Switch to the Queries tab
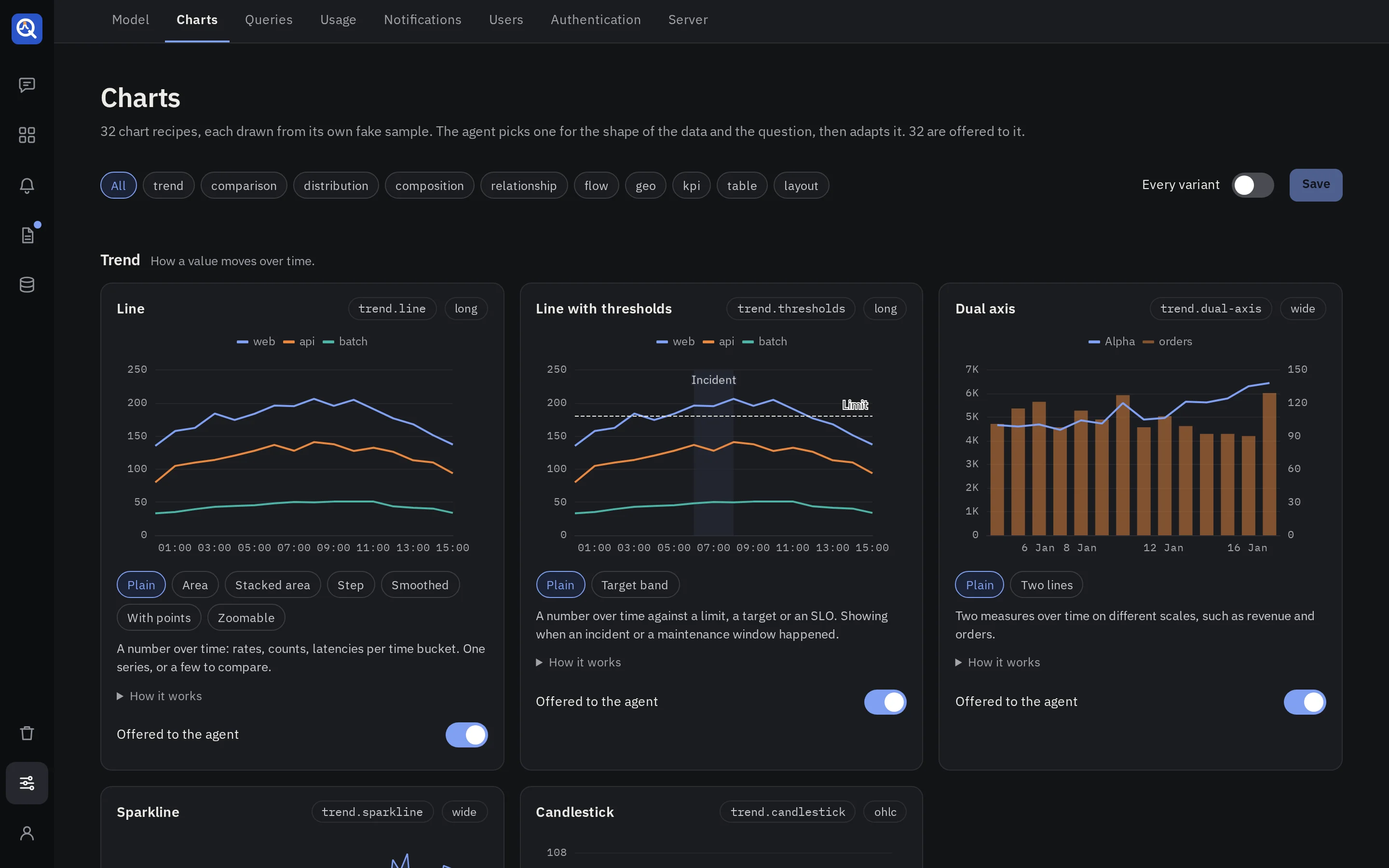This screenshot has width=1389, height=868. [269, 19]
